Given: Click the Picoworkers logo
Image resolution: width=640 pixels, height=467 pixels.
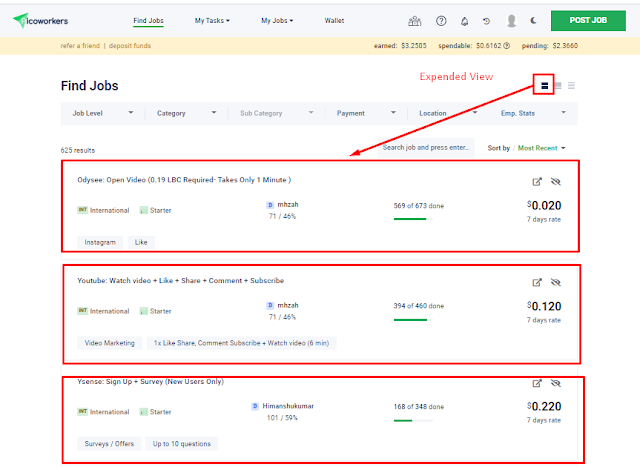Looking at the screenshot, I should coord(40,20).
